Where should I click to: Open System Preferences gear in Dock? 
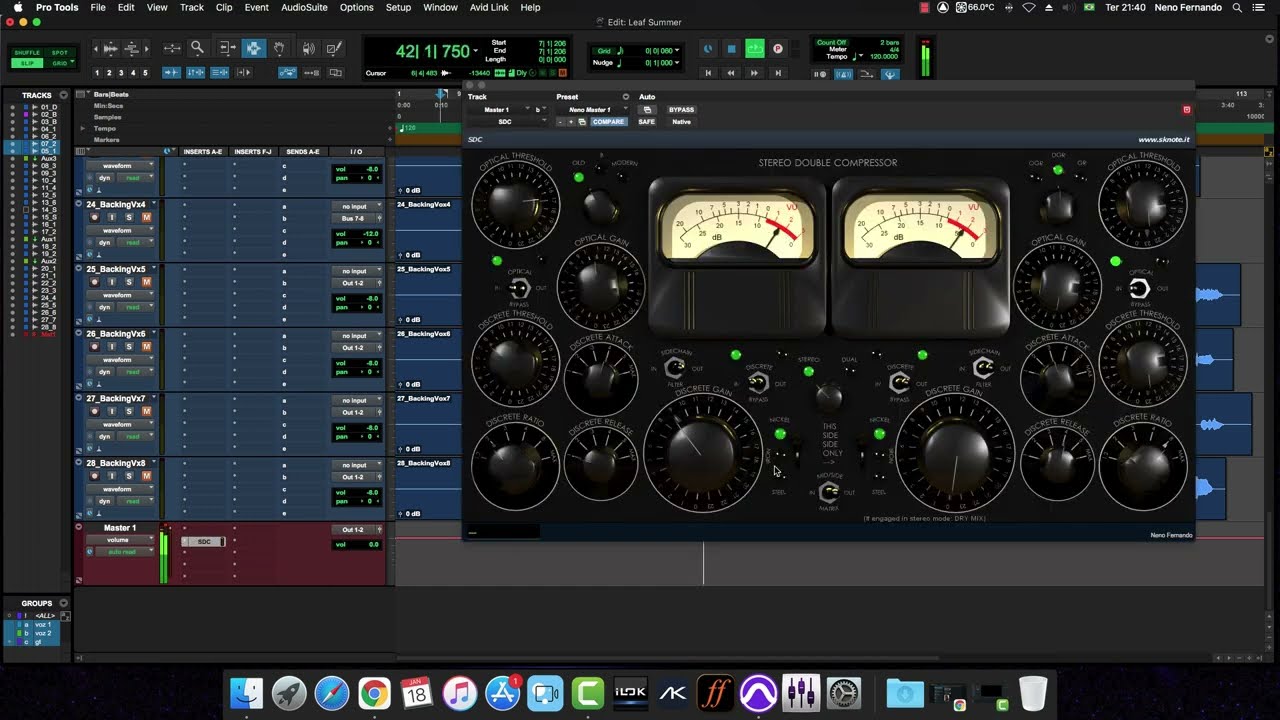tap(844, 693)
